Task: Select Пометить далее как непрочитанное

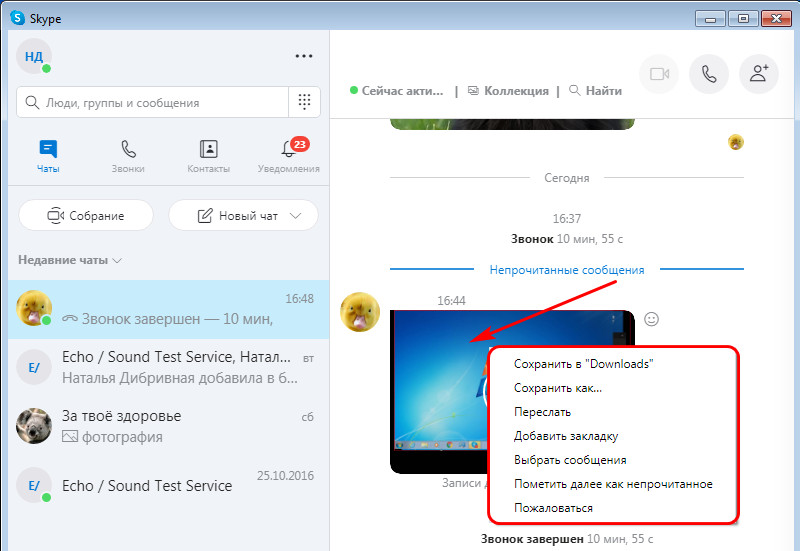Action: pos(613,484)
